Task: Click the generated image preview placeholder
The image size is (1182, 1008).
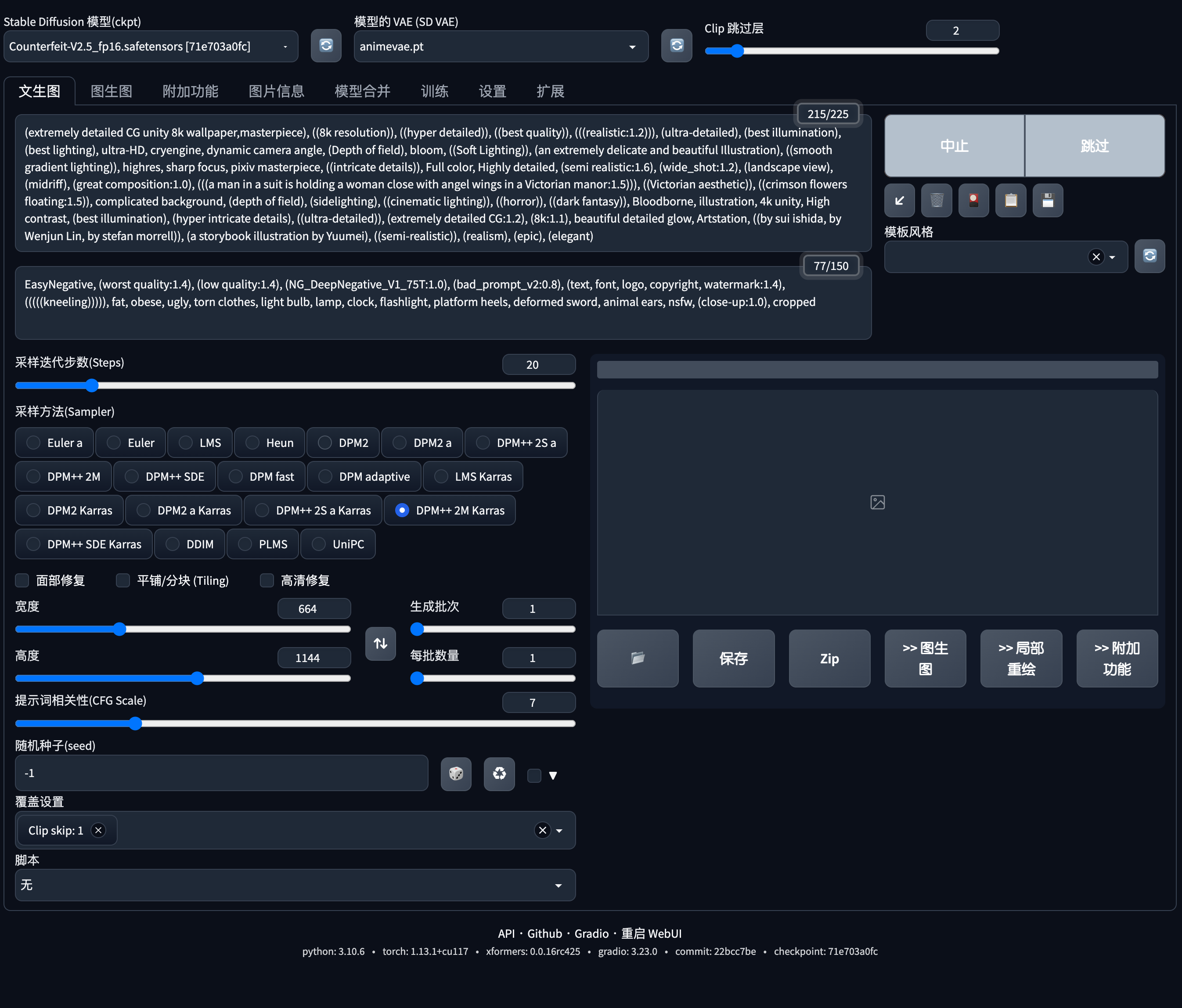Action: (x=877, y=502)
